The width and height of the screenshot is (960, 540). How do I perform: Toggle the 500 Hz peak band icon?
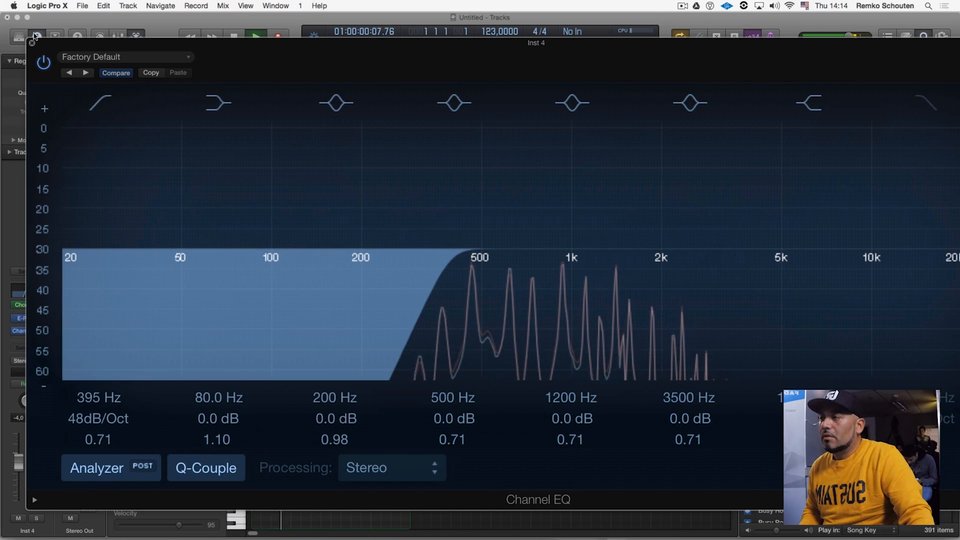pos(454,103)
